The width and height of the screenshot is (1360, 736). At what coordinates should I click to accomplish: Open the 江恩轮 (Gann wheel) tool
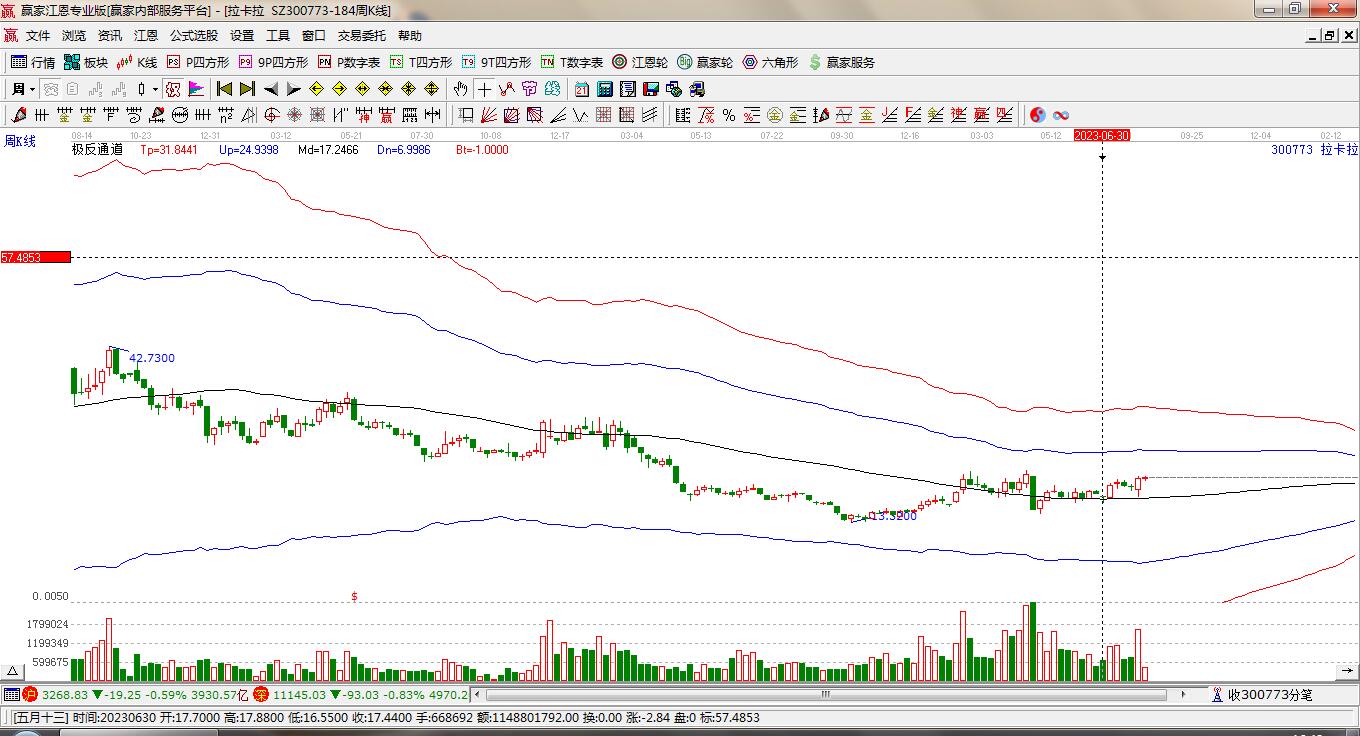pyautogui.click(x=640, y=62)
